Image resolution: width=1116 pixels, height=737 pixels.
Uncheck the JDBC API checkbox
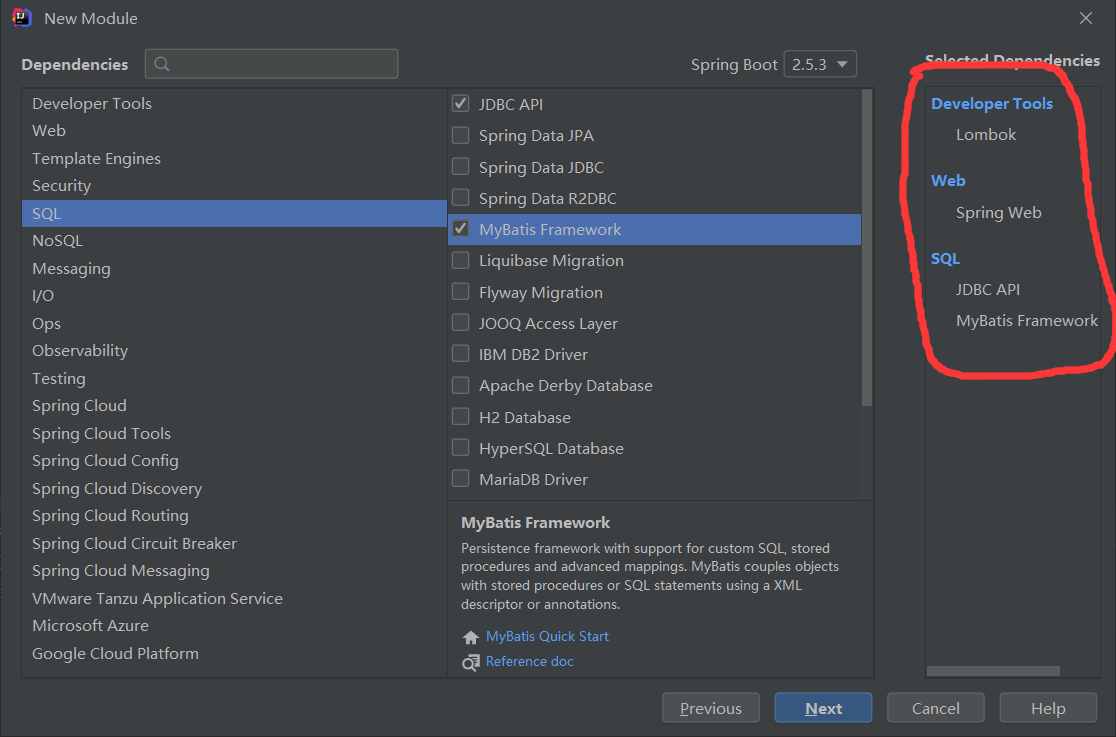[x=460, y=104]
